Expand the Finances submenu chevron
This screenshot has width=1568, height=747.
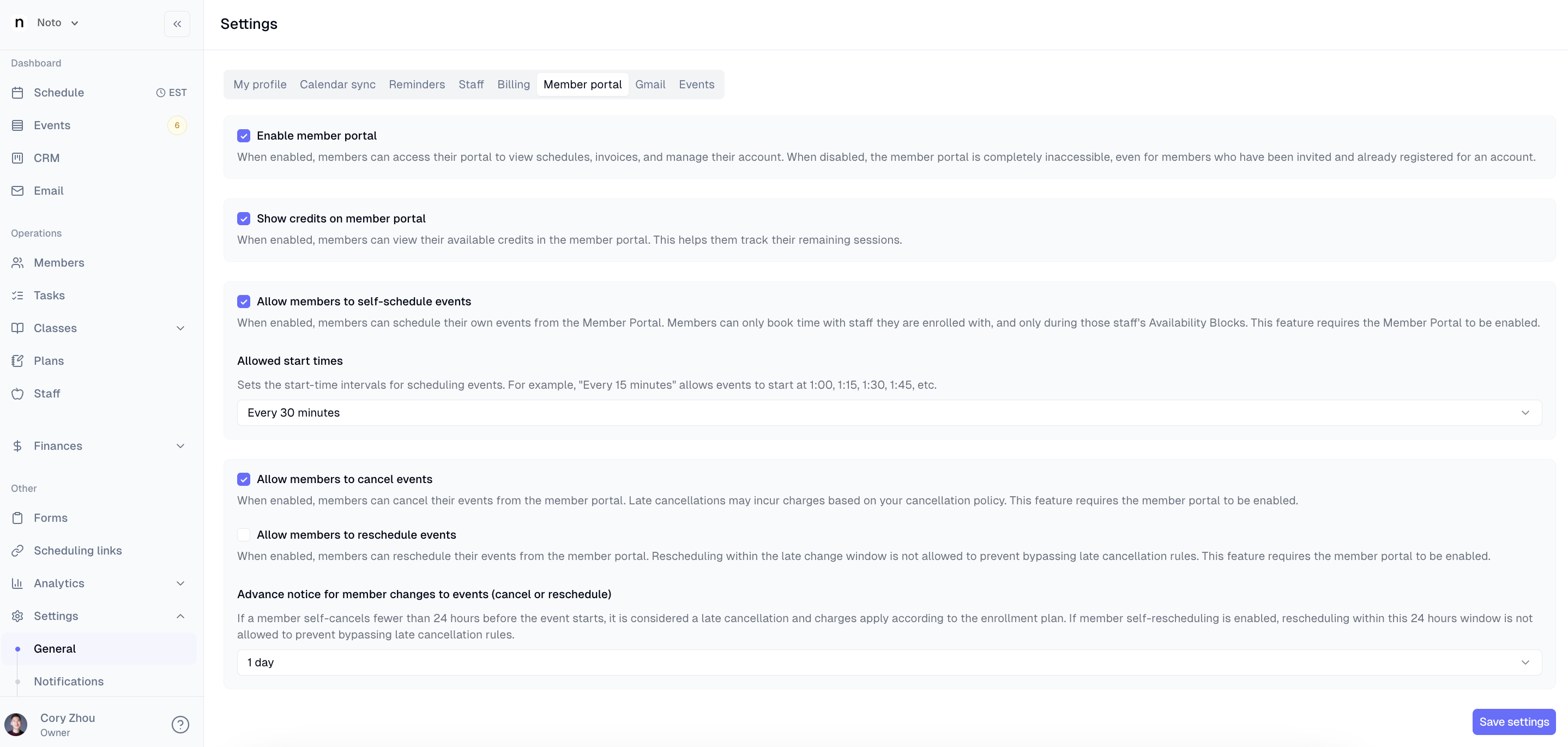pyautogui.click(x=180, y=445)
